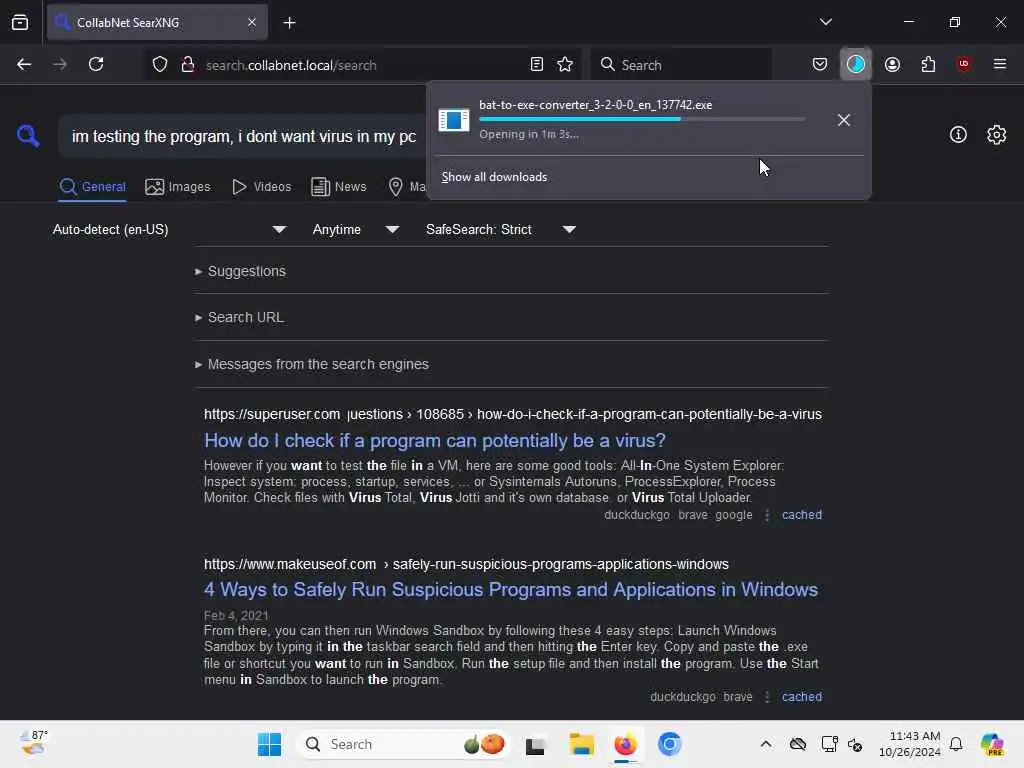
Task: Switch to the Images tab
Action: (178, 187)
